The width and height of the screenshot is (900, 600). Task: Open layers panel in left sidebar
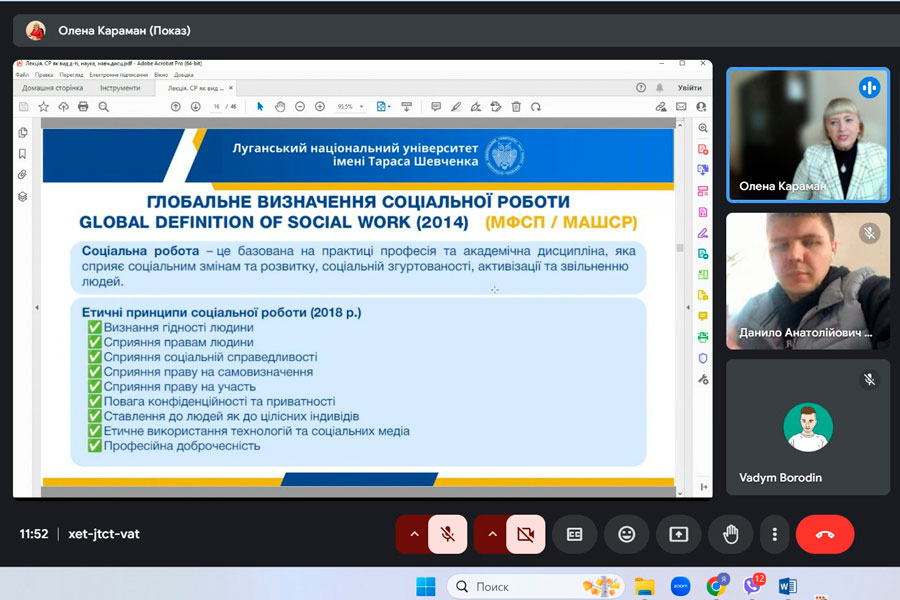coord(23,196)
